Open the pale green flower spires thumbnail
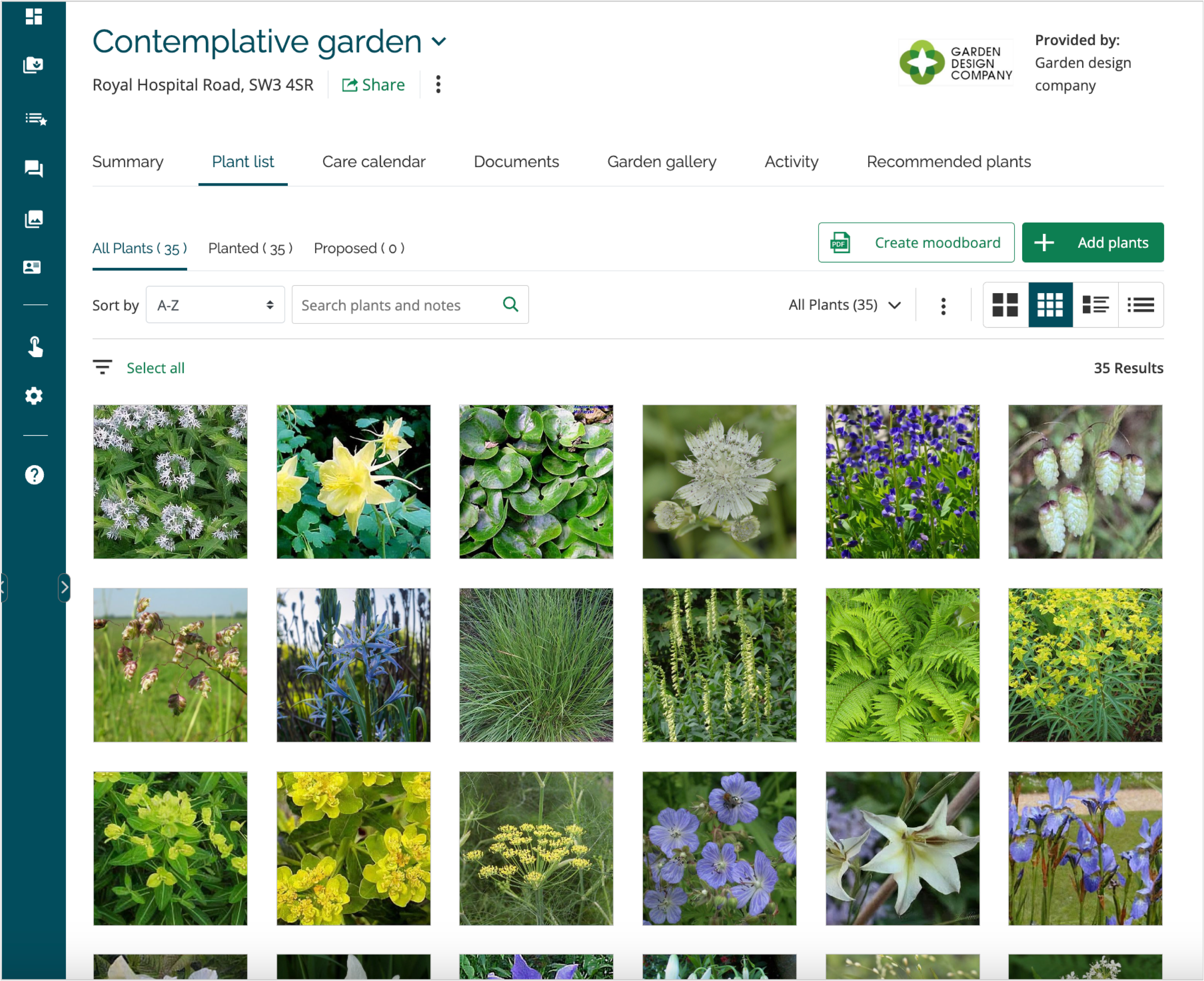1204x981 pixels. click(719, 665)
